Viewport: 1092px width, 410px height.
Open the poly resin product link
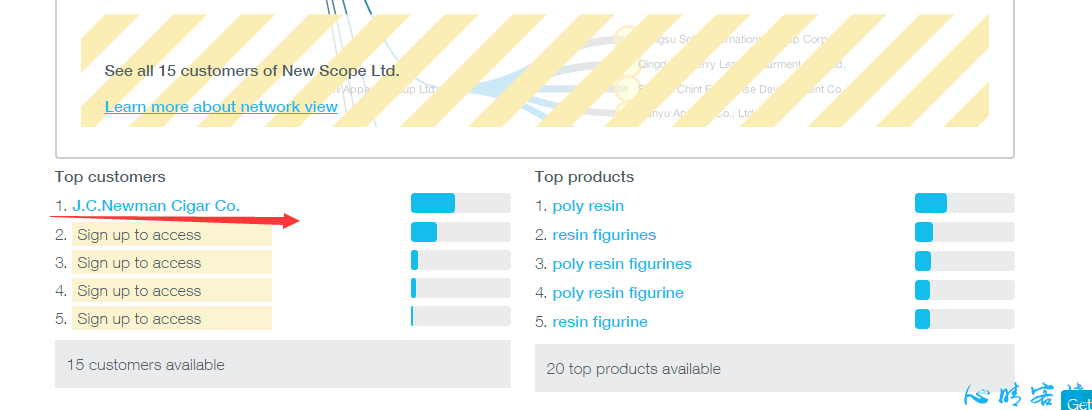[588, 206]
